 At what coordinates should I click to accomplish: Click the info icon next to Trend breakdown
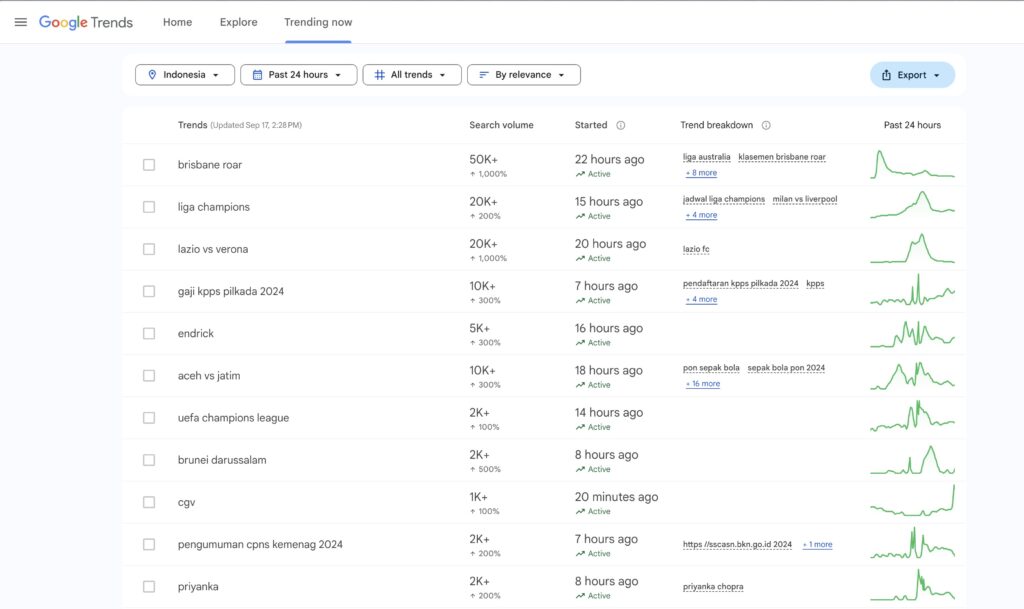766,125
